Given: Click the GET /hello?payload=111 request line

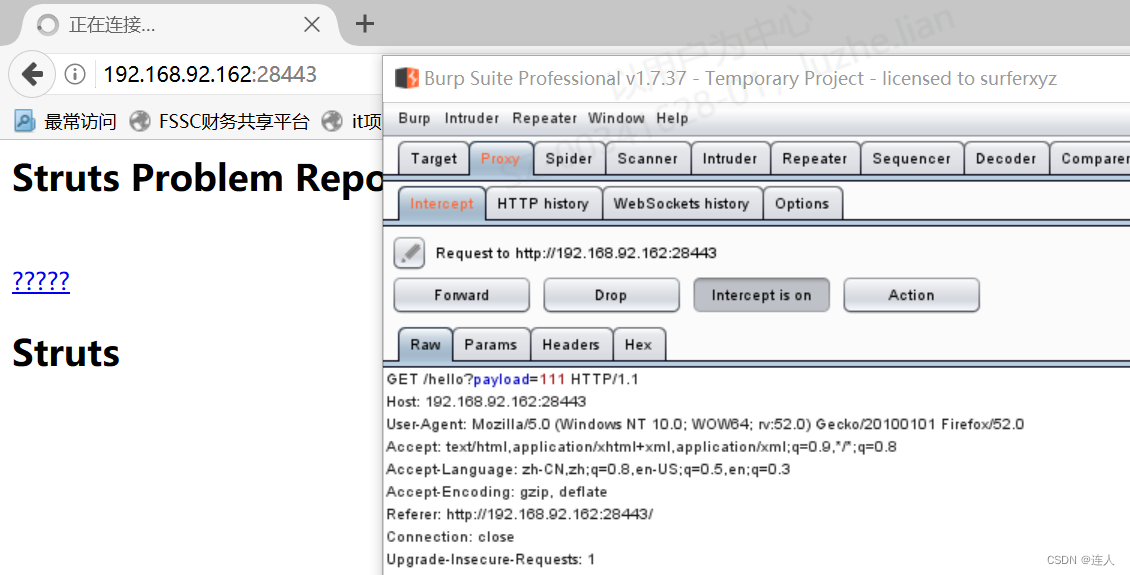Looking at the screenshot, I should coord(512,379).
